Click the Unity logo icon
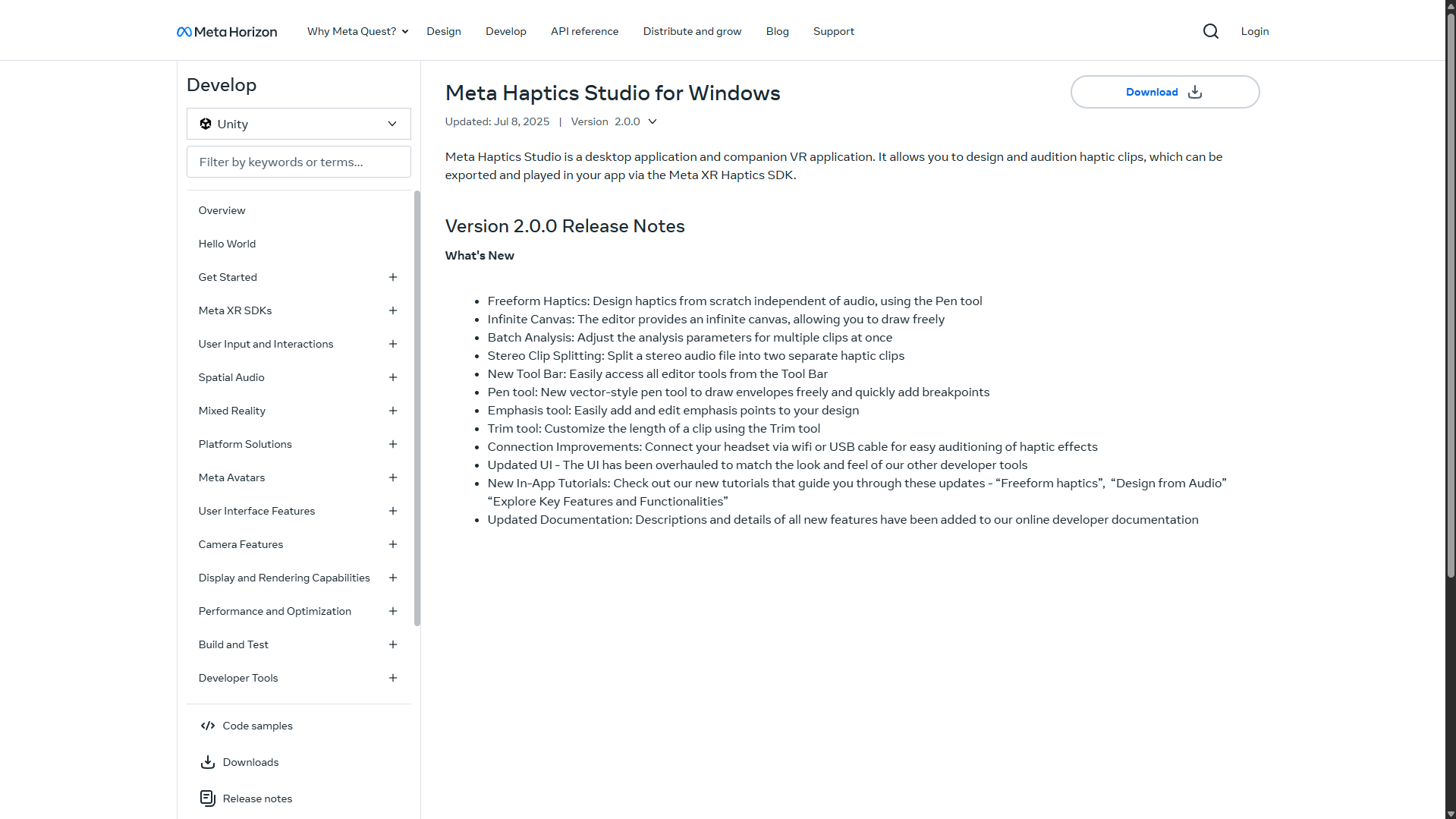 coord(206,124)
